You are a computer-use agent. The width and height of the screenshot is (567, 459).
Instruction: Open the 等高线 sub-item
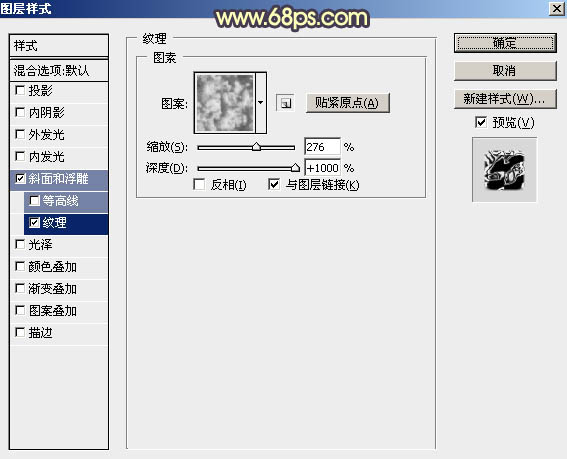pyautogui.click(x=66, y=201)
